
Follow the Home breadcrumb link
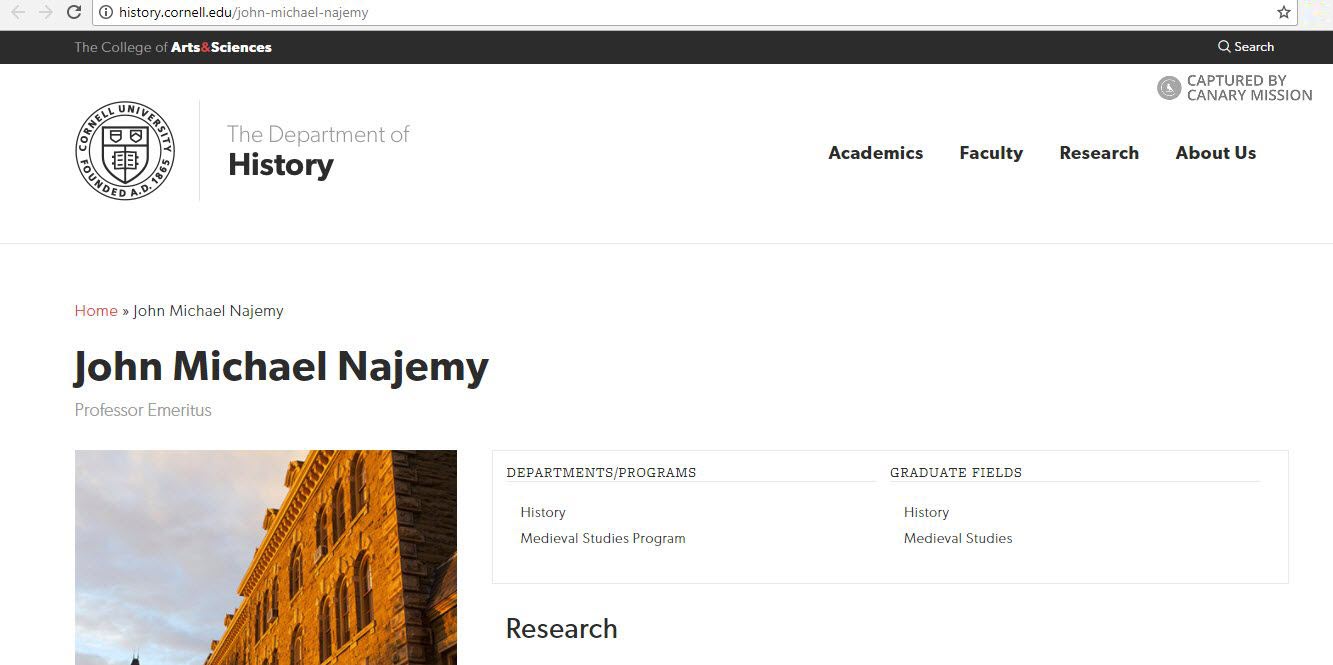click(x=96, y=311)
